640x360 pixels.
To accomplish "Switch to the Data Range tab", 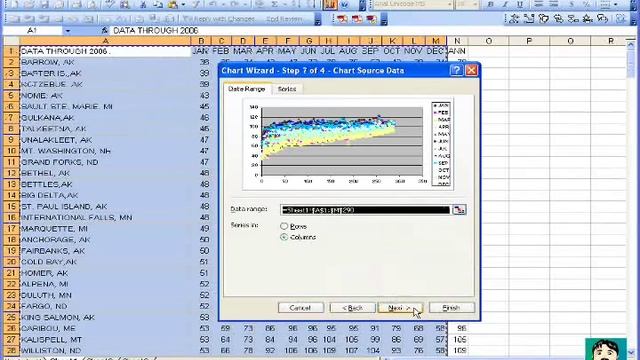I will (x=247, y=89).
